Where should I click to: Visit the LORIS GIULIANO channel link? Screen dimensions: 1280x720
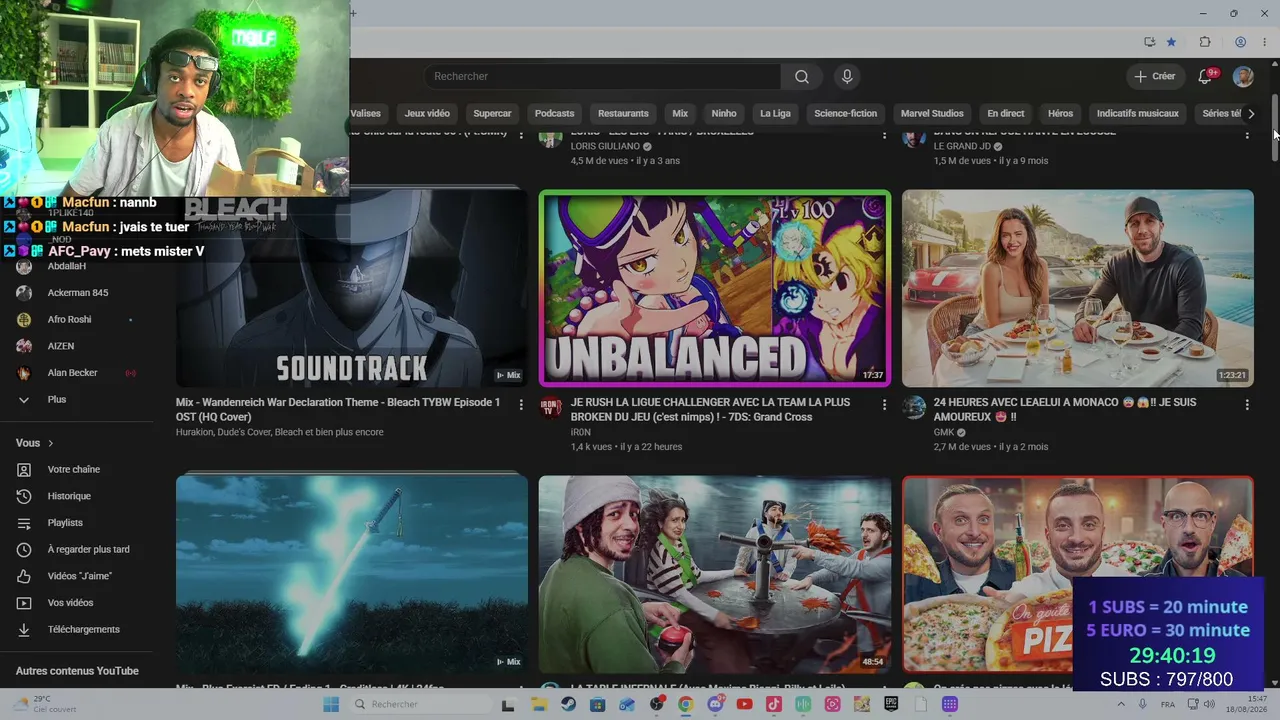[605, 146]
